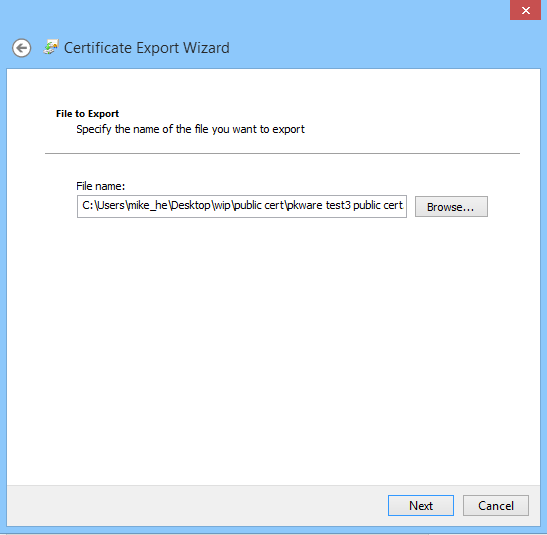
Task: Place cursor on "mike_he" in the file path
Action: tap(148, 205)
